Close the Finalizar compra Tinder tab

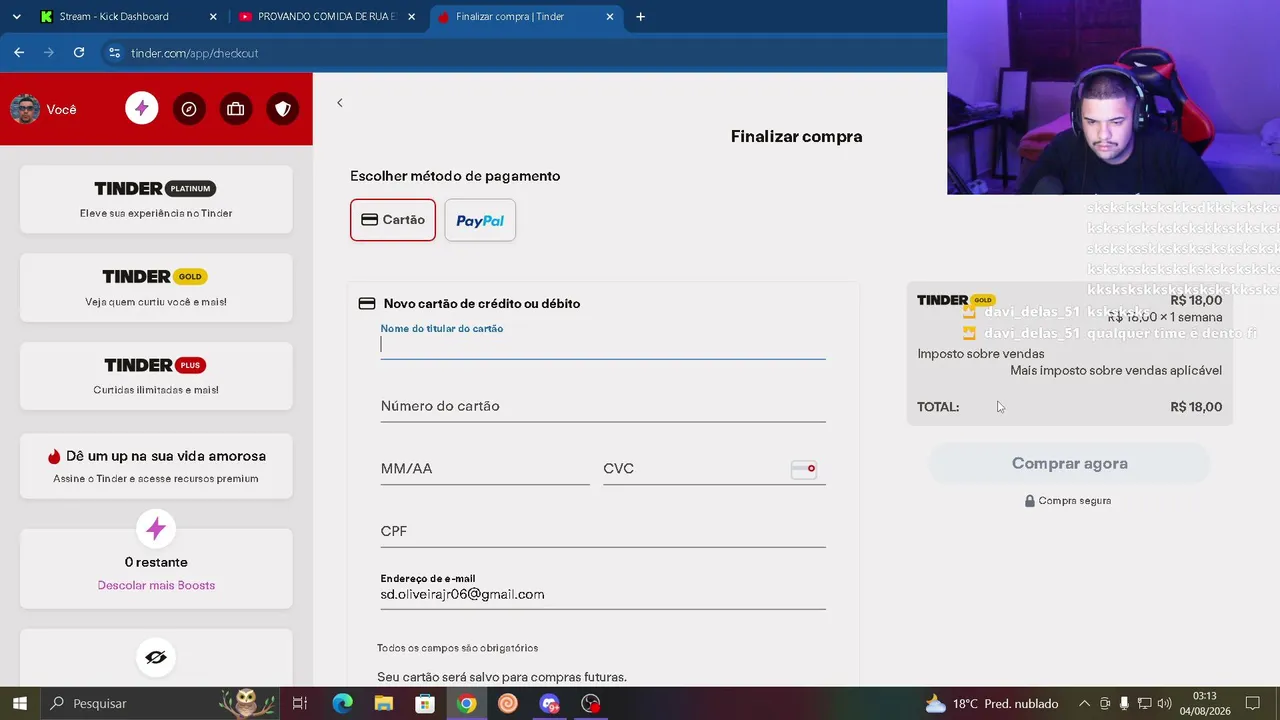[610, 17]
